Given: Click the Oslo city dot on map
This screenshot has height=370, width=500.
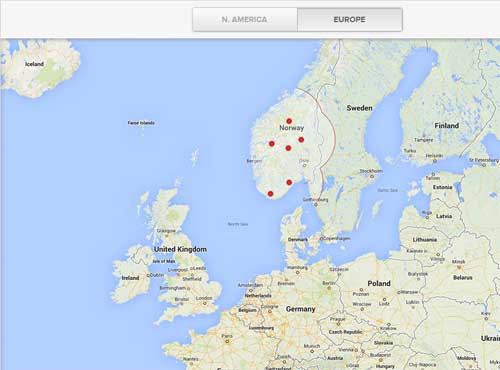Looking at the screenshot, I should 304,165.
